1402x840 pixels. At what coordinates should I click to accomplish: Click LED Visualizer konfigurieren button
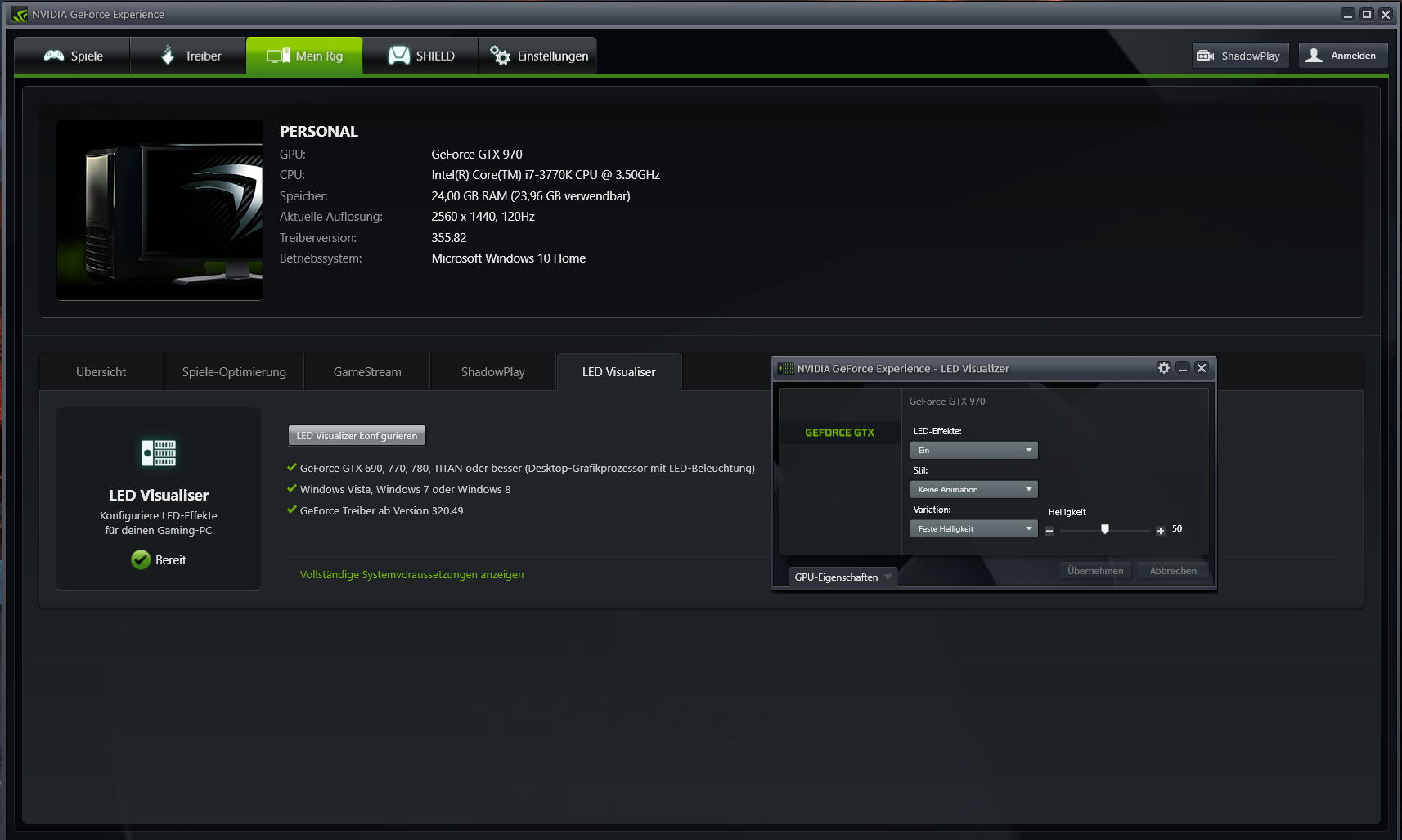[357, 436]
